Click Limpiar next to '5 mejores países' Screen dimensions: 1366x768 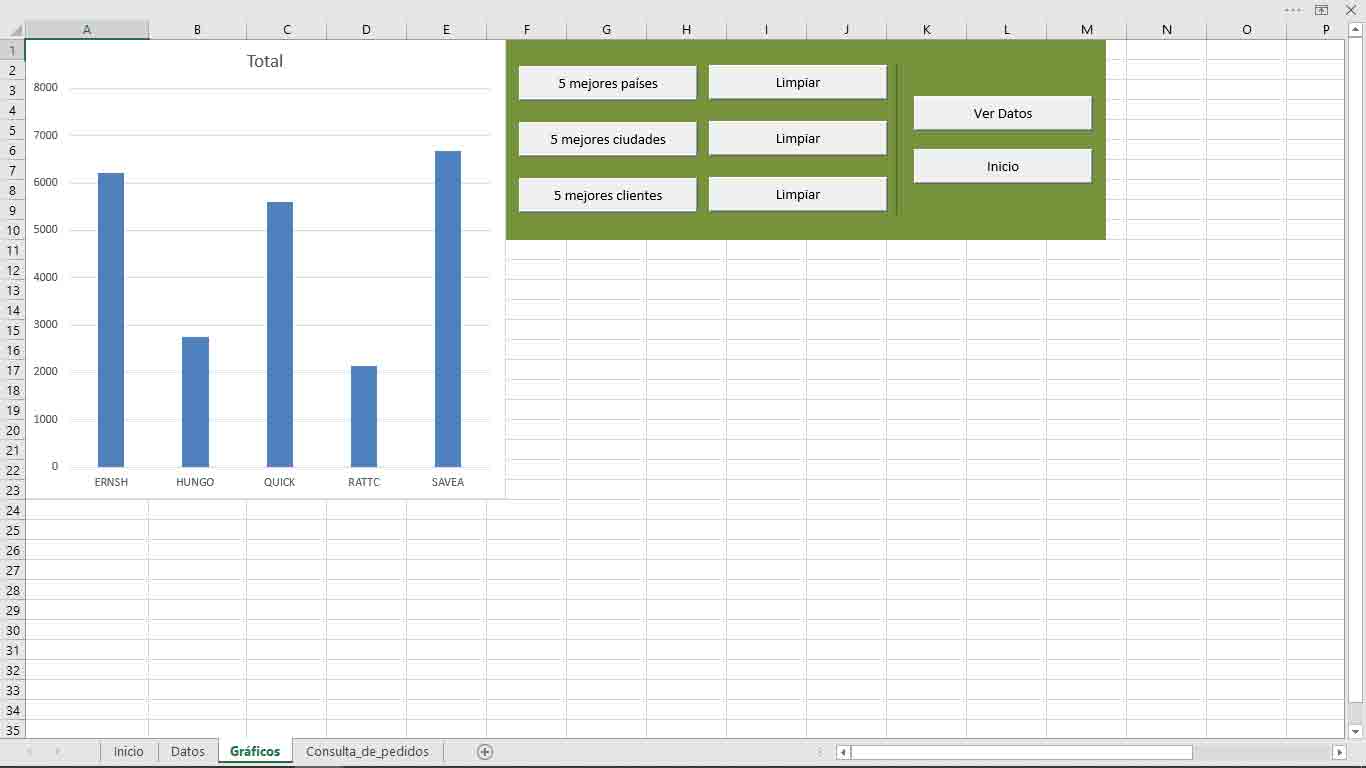[797, 82]
